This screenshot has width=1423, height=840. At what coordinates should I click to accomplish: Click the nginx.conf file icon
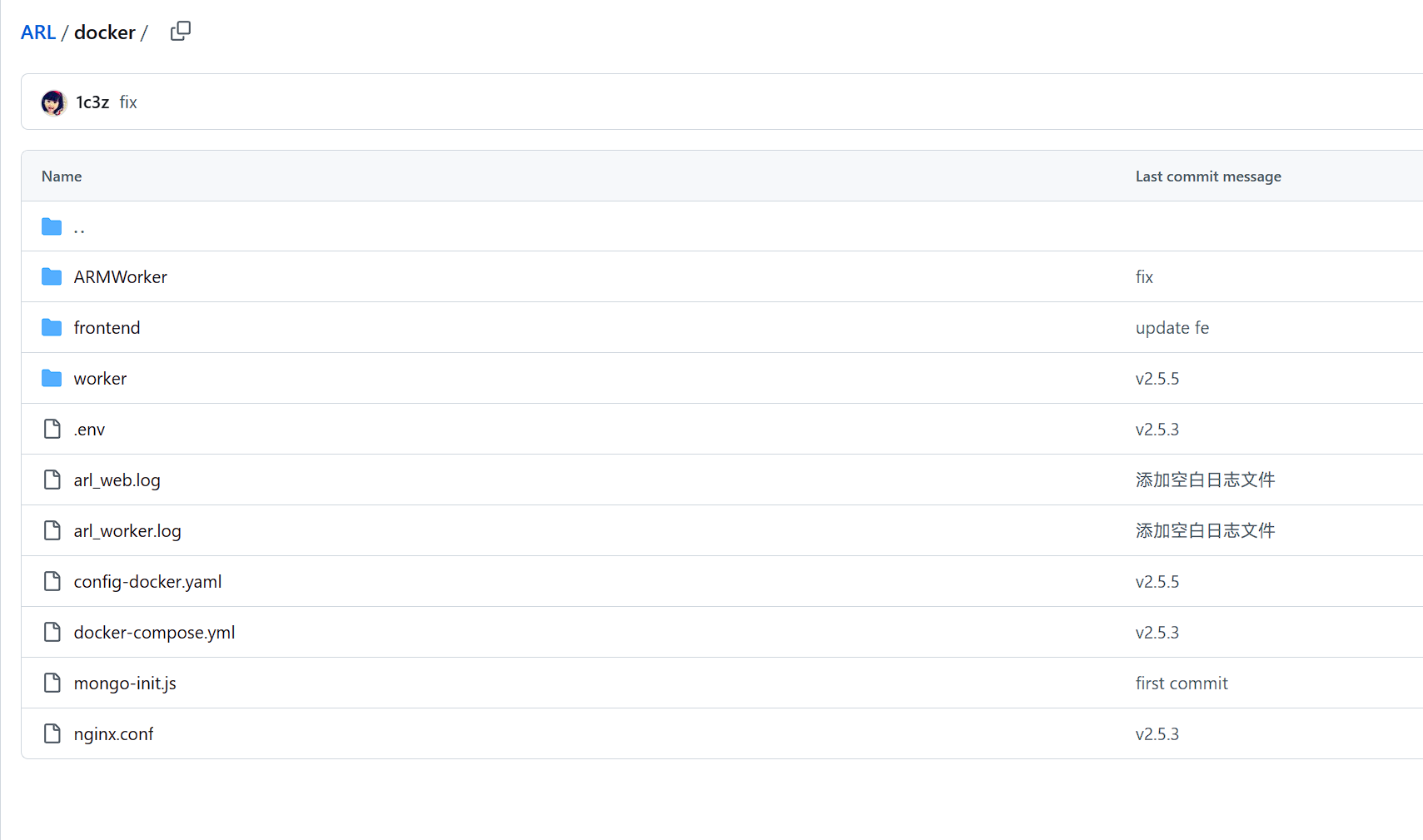(x=52, y=733)
